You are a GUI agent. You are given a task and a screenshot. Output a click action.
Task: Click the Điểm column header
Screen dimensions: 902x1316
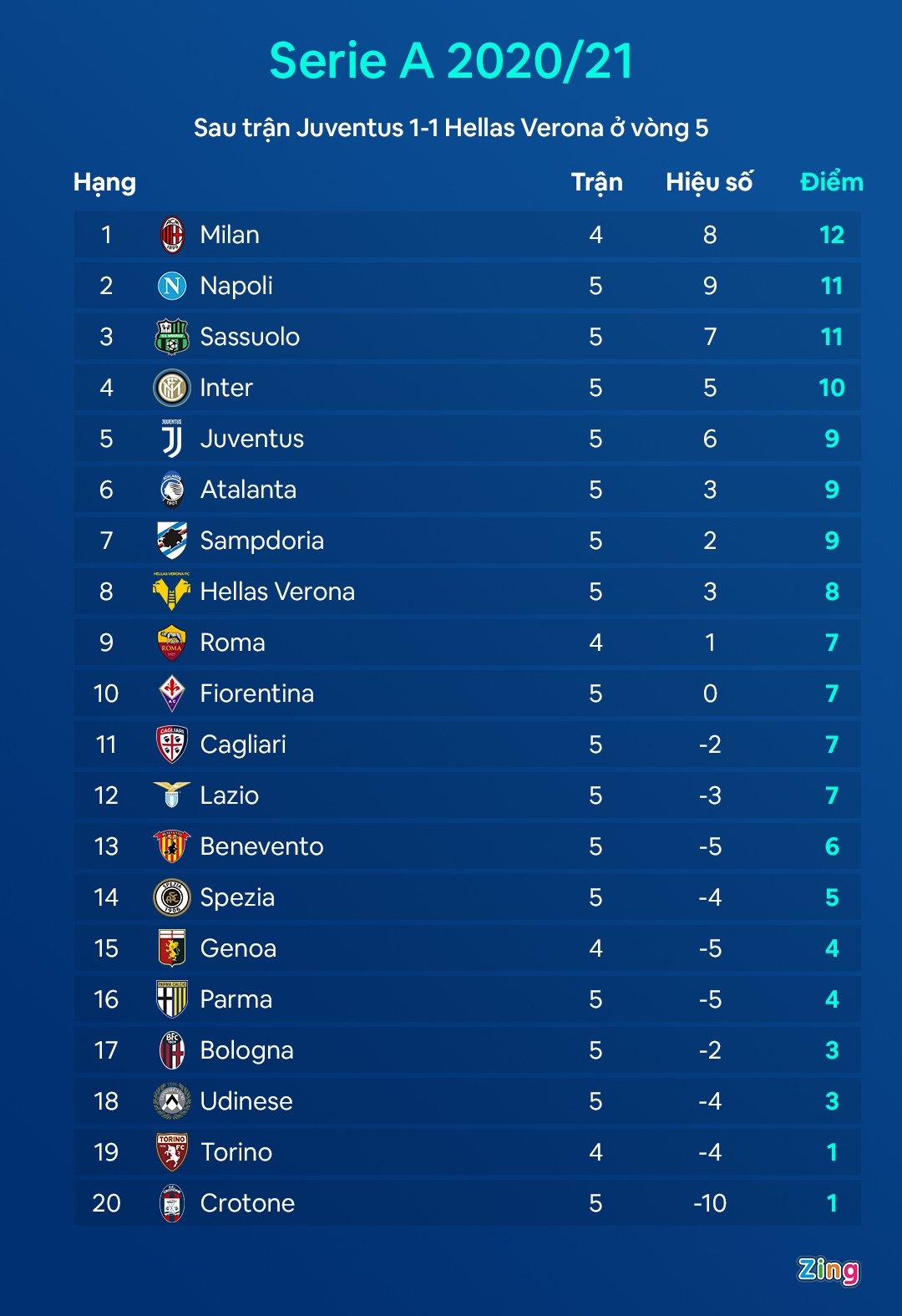click(x=831, y=182)
